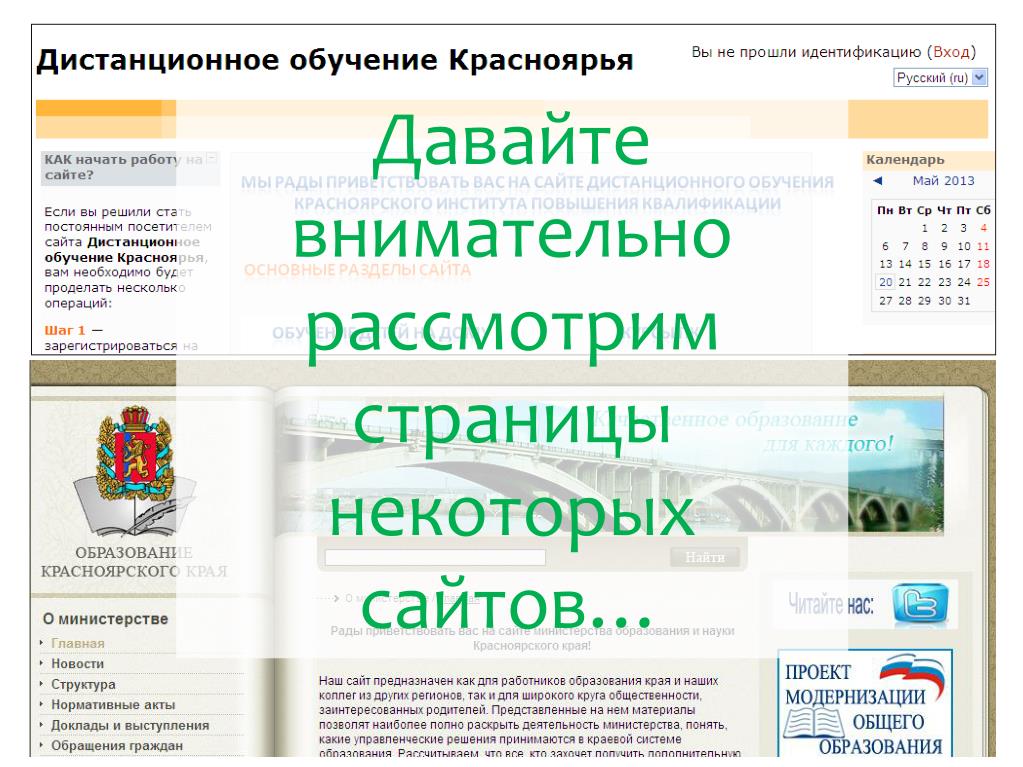Select calendar day 25
1023x767 pixels.
tap(983, 282)
